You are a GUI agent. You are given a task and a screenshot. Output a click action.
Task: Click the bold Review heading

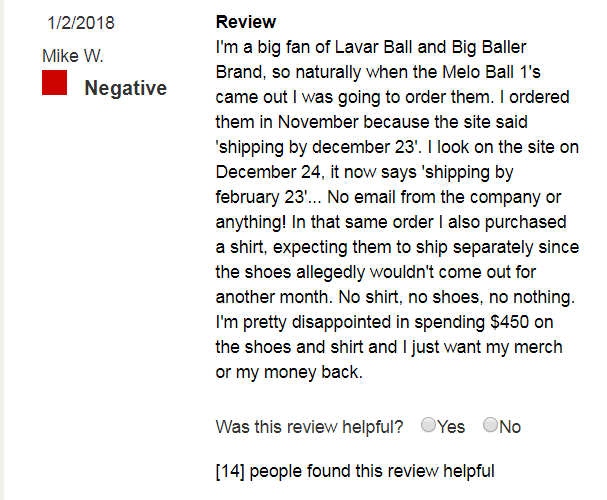[246, 22]
